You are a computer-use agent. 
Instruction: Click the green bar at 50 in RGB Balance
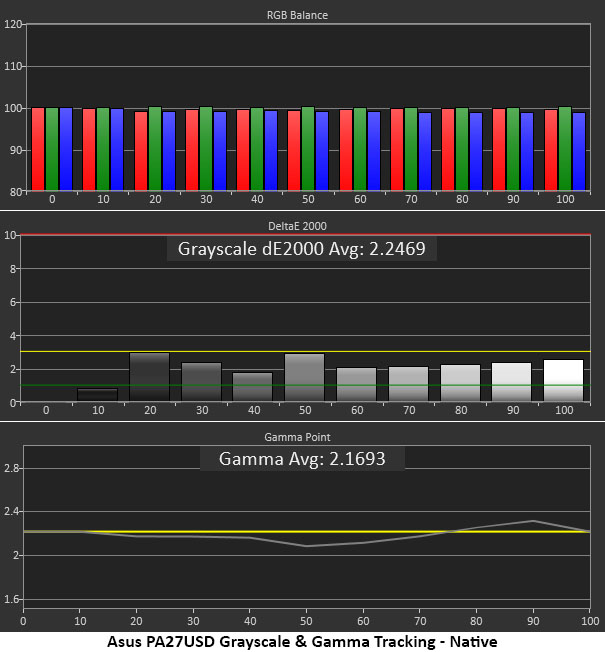(x=308, y=148)
